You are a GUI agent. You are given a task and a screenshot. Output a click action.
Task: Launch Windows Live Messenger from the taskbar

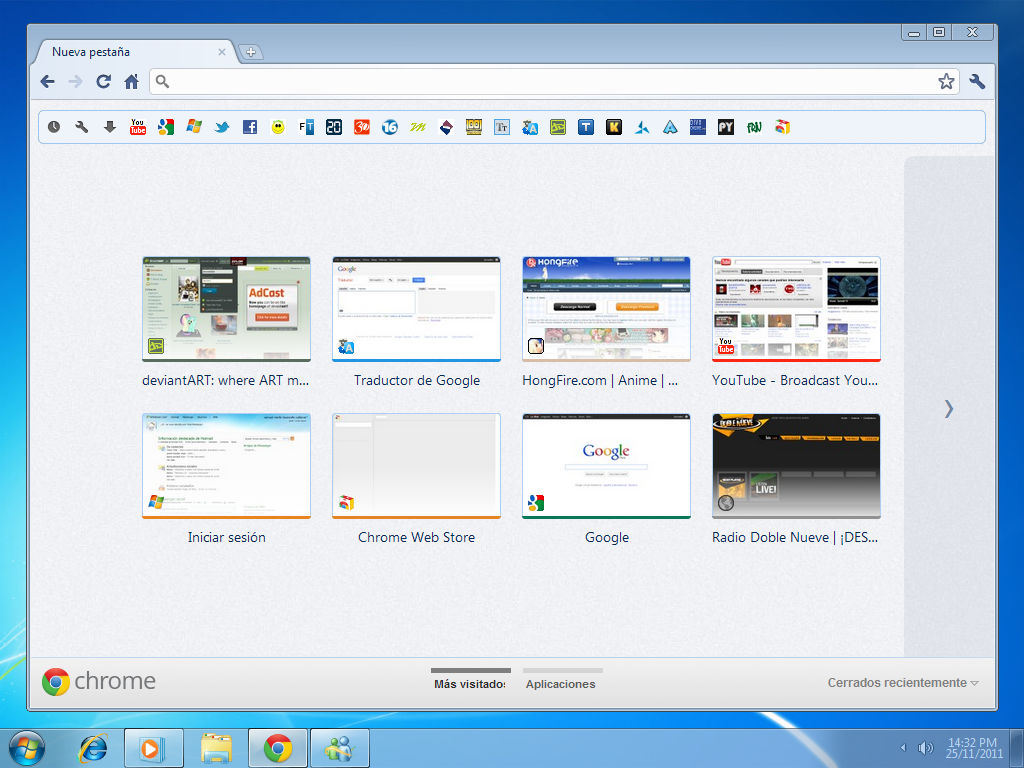339,747
